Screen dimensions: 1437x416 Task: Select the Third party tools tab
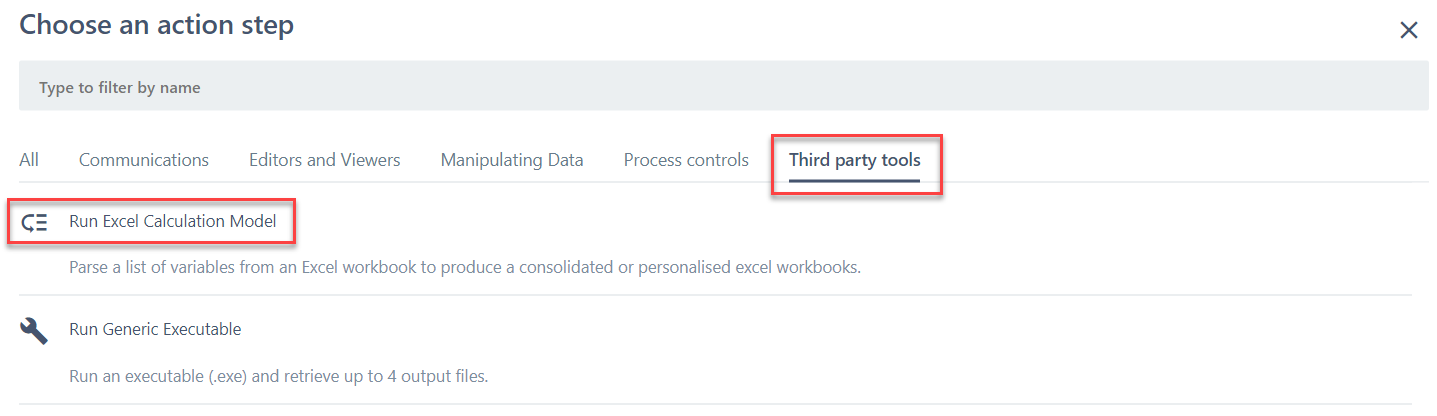tap(854, 160)
